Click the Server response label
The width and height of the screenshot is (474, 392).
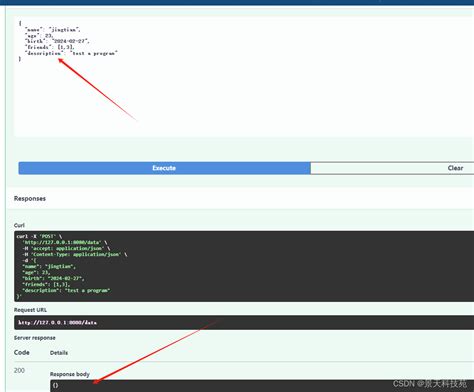35,338
